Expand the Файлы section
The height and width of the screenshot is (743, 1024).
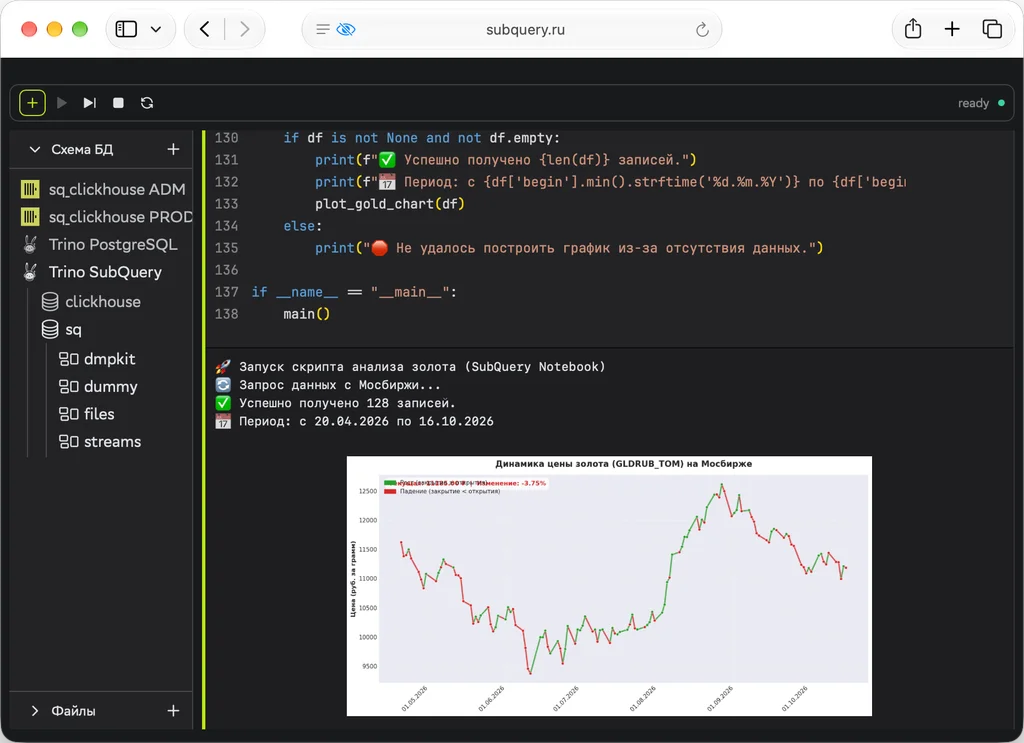pyautogui.click(x=35, y=710)
